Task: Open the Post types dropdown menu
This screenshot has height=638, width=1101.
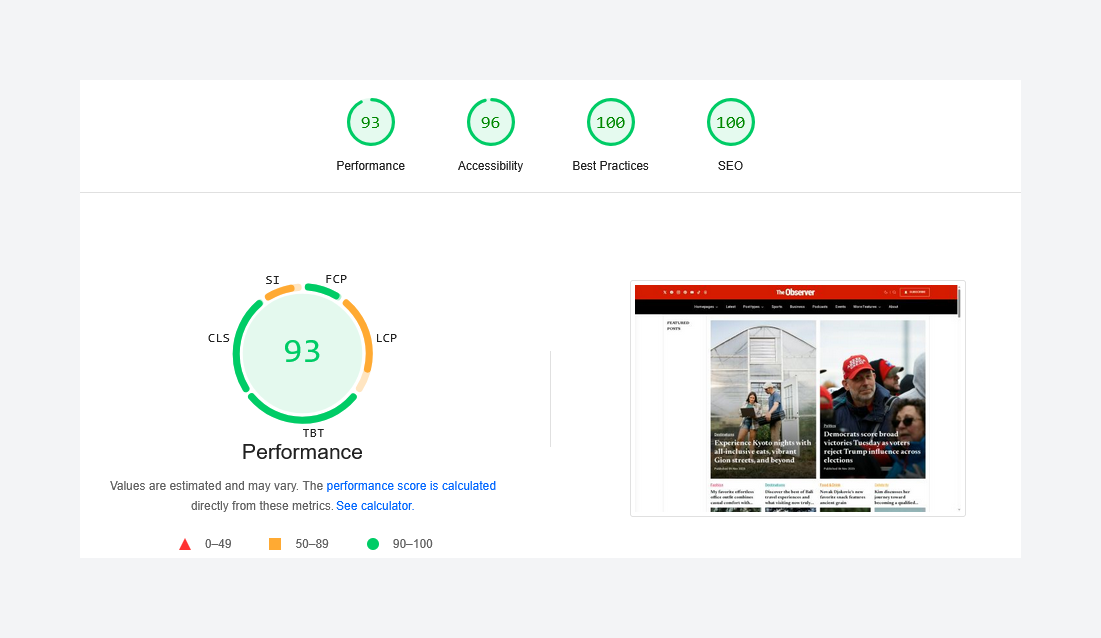Action: point(753,307)
